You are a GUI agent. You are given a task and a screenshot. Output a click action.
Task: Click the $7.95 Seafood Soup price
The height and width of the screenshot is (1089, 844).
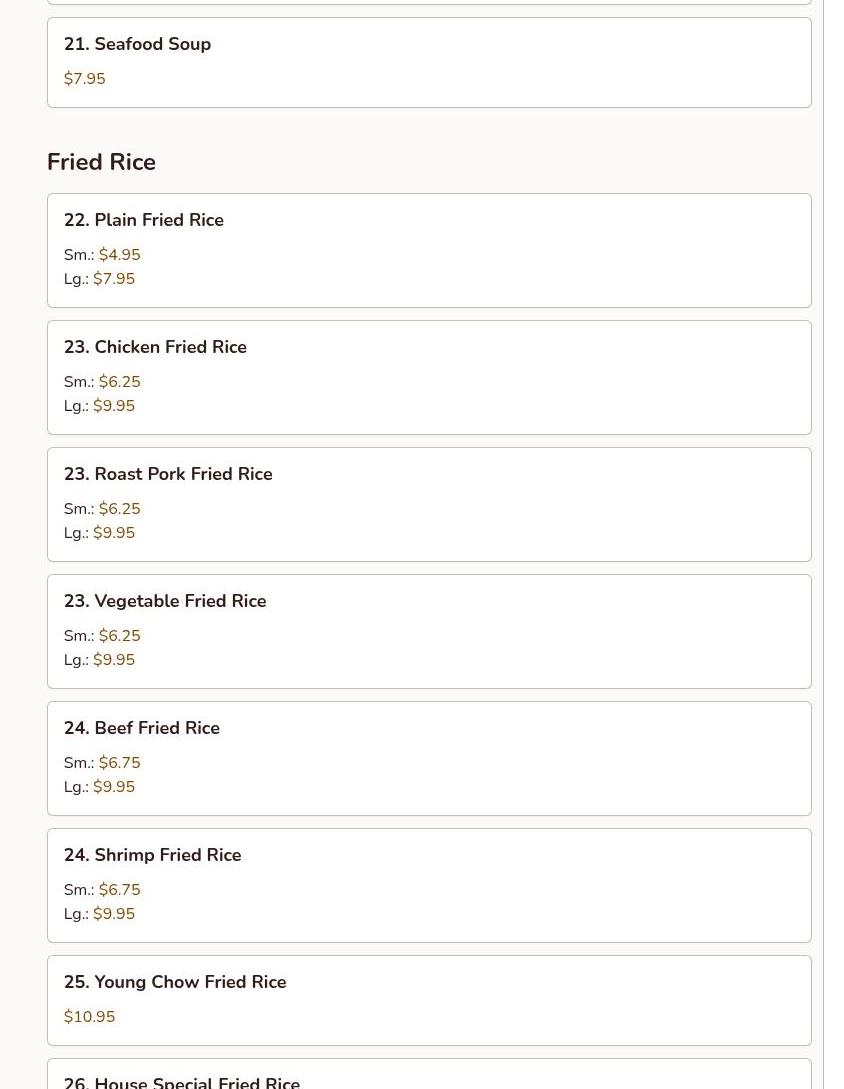point(85,79)
